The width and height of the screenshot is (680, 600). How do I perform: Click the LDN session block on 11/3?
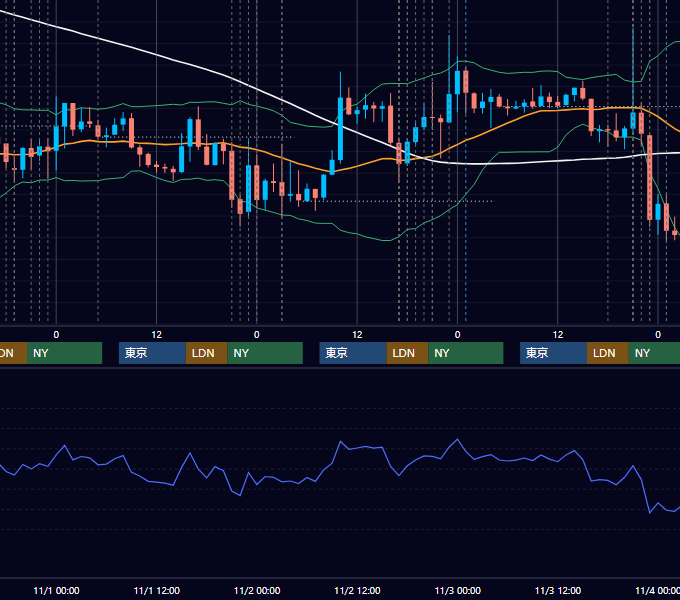[x=608, y=353]
